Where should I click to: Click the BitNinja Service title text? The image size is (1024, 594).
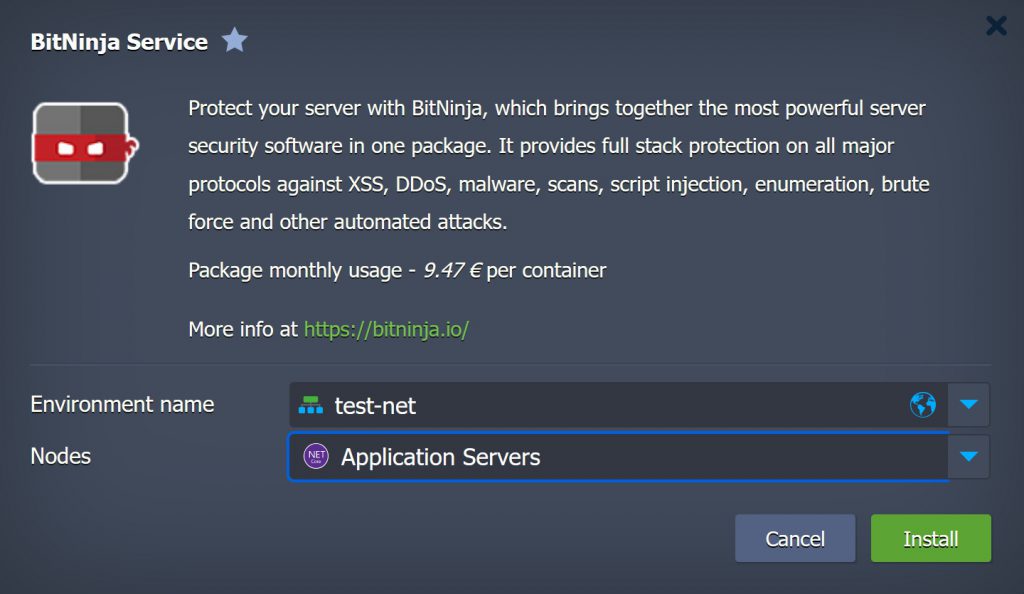(119, 42)
